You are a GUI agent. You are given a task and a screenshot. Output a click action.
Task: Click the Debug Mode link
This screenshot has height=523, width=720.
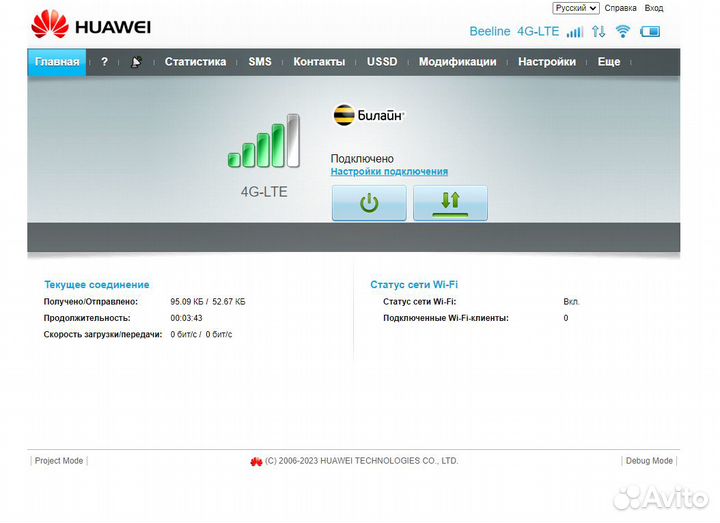coord(649,461)
